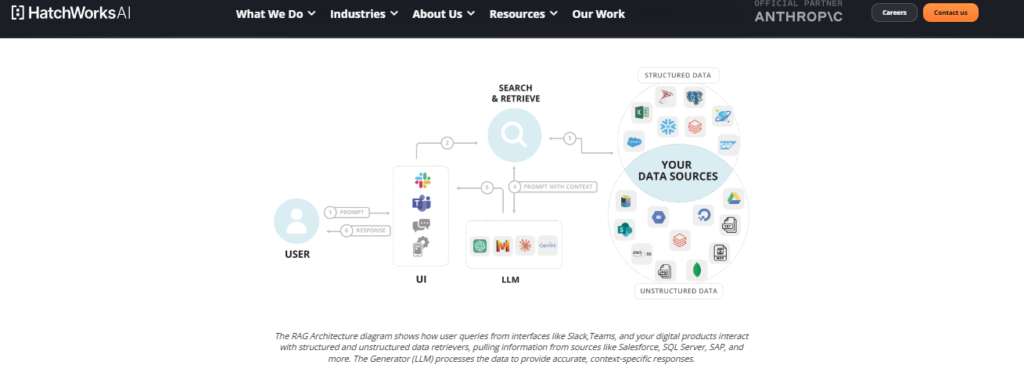Expand the Resources dropdown chevron
Screen dimensions: 1024x372
pos(554,14)
